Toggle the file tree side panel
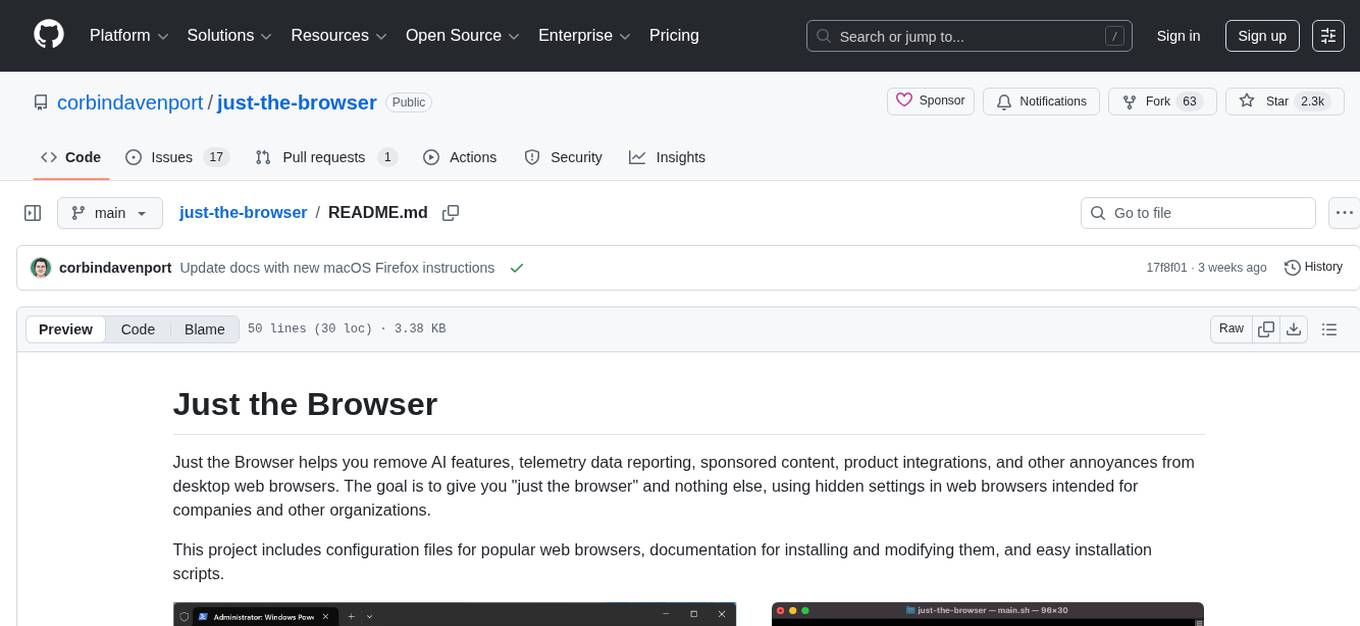1360x626 pixels. coord(32,212)
